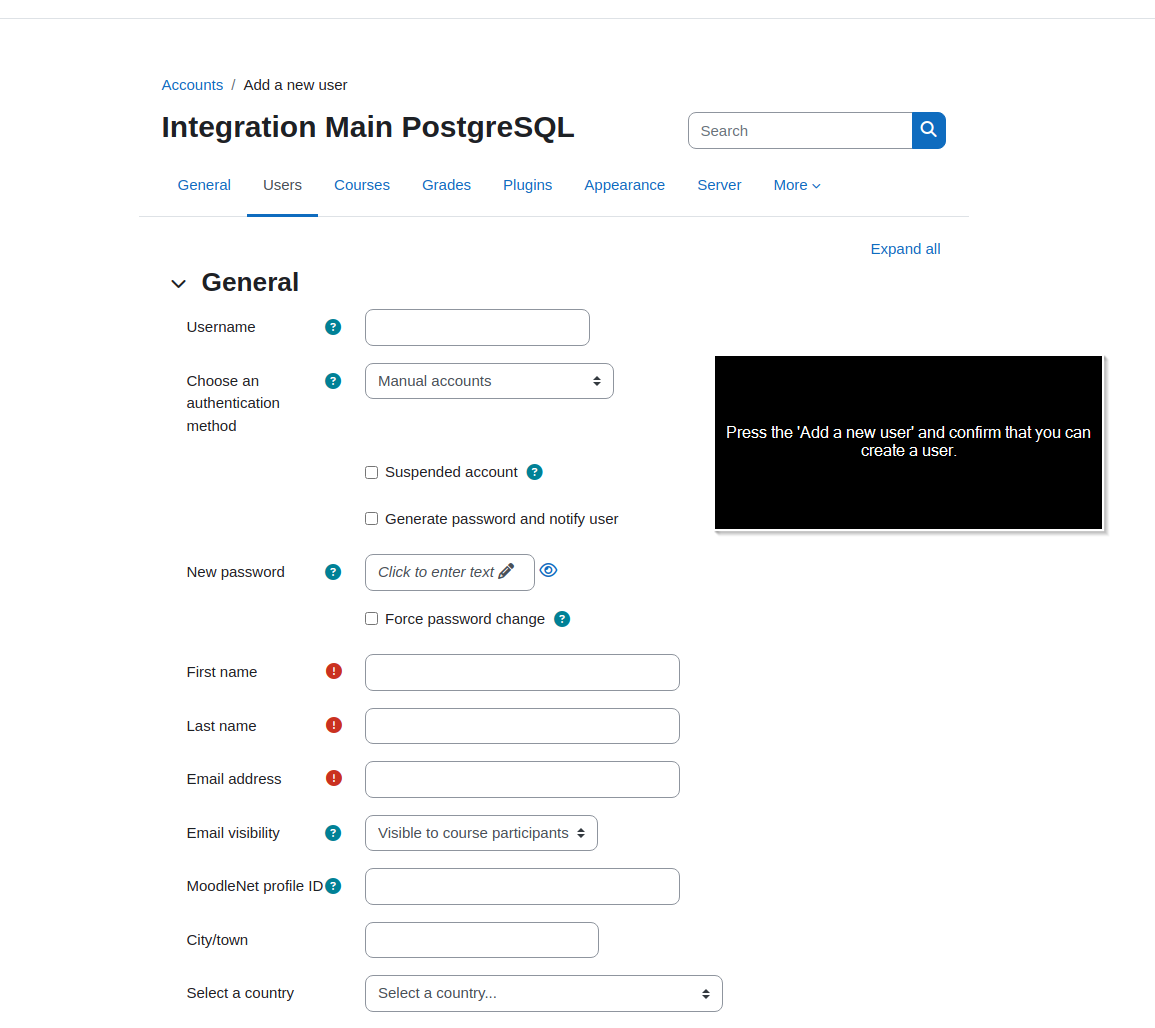Click the MoodleNet profile ID field
The width and height of the screenshot is (1155, 1028).
coord(522,887)
